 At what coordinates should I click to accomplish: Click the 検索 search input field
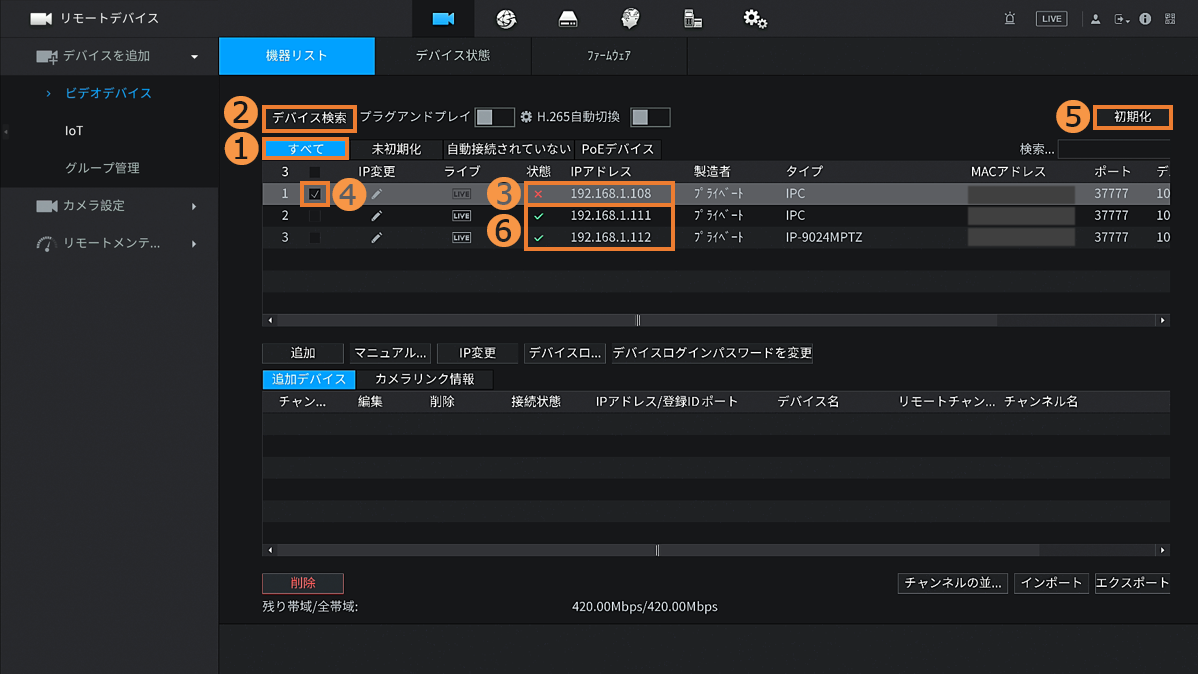coord(1113,149)
